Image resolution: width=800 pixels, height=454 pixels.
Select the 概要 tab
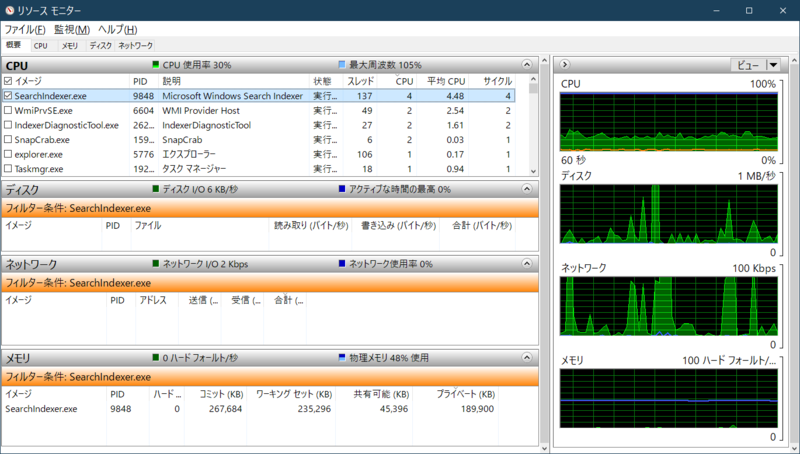14,45
